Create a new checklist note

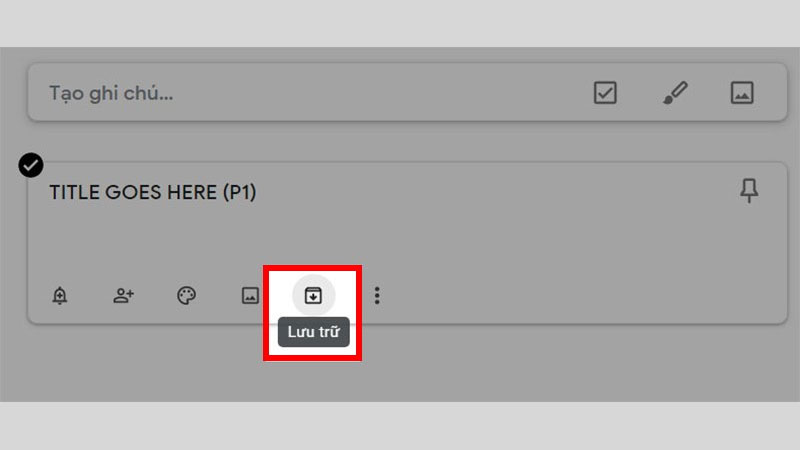(x=605, y=93)
